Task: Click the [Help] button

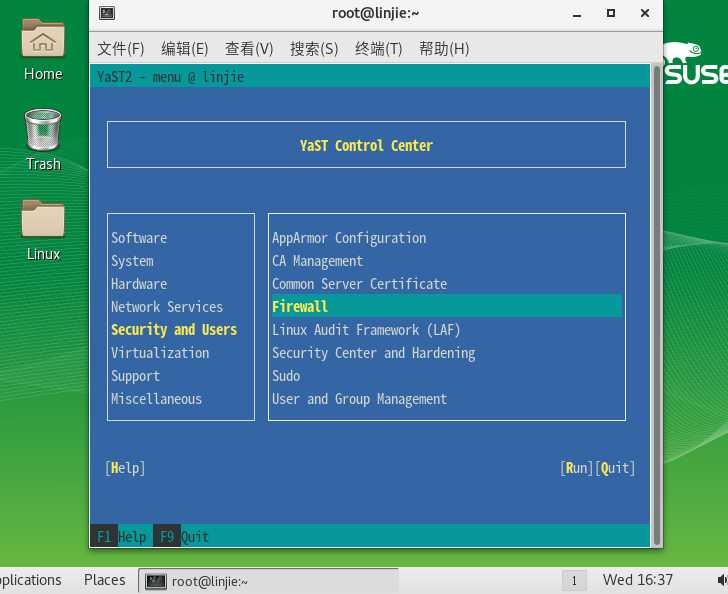Action: [x=125, y=468]
